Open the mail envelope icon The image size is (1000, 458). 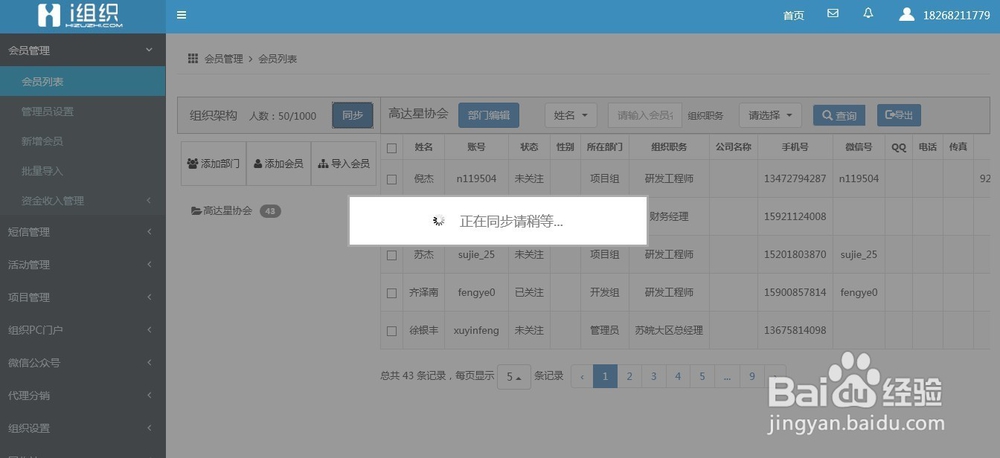tap(832, 13)
